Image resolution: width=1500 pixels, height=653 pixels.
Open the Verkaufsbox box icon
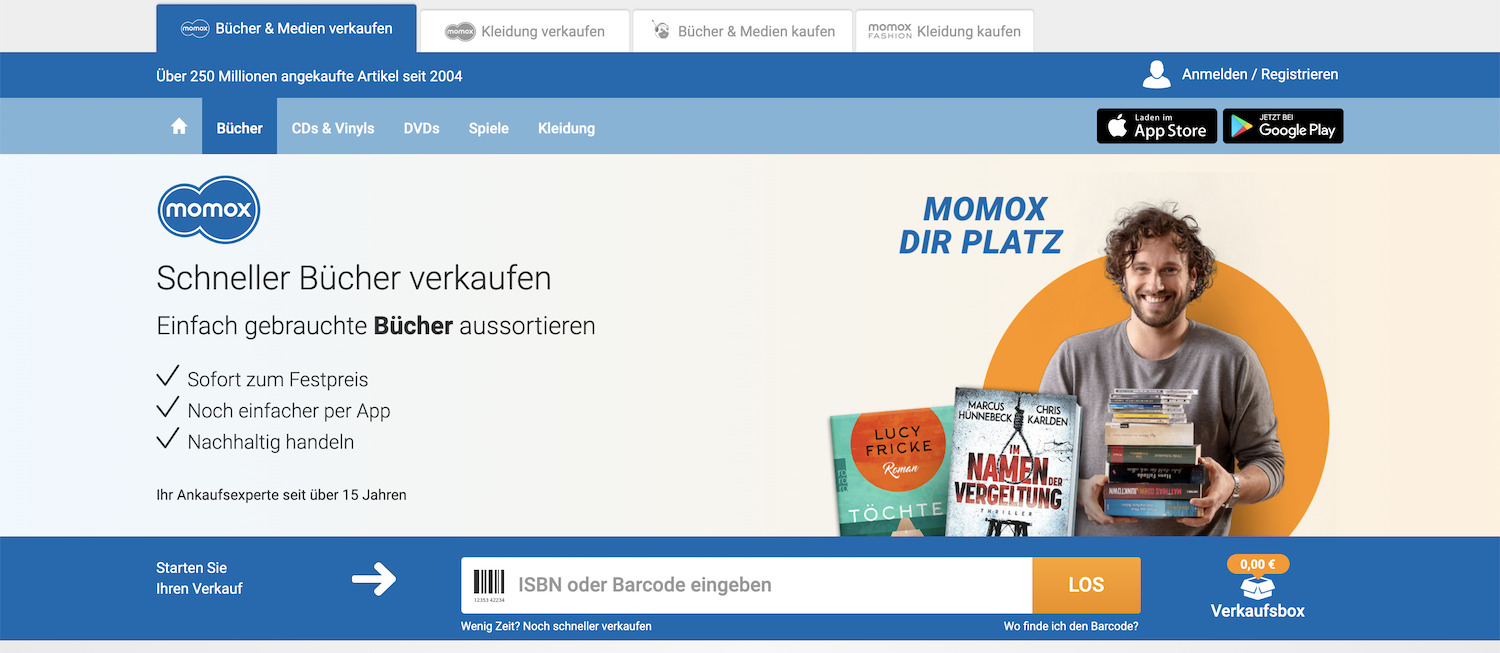(1257, 588)
